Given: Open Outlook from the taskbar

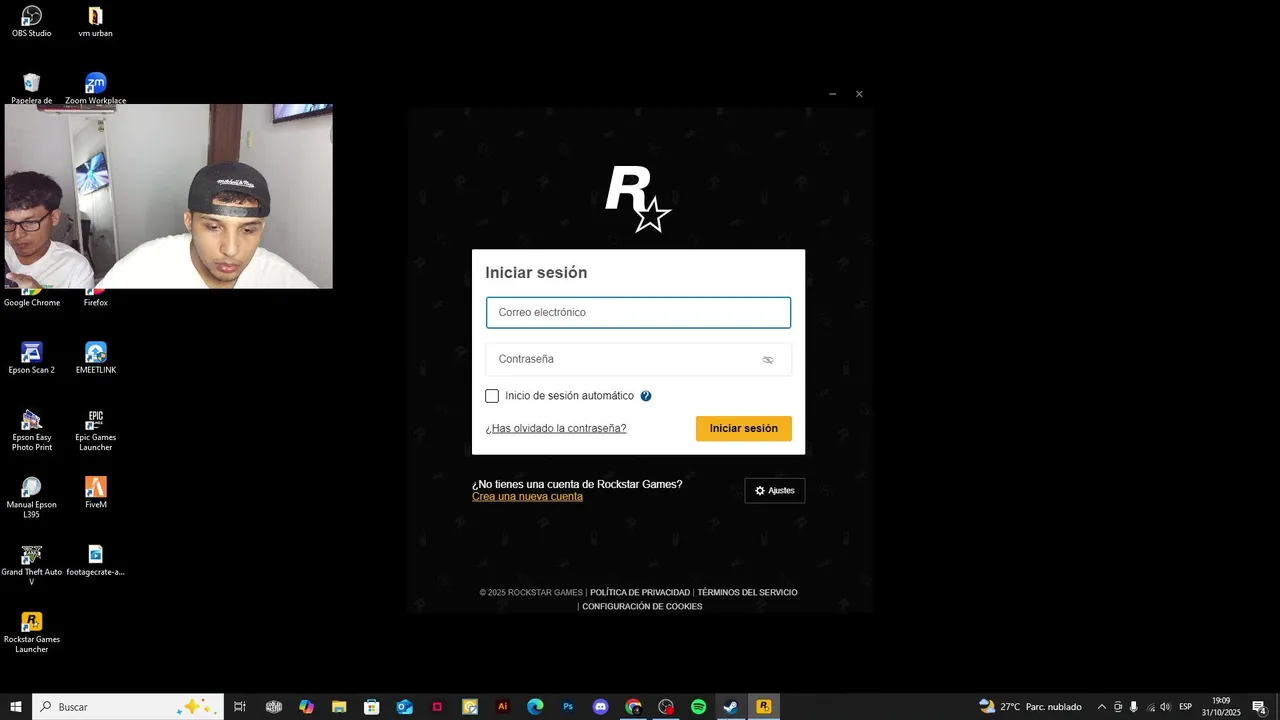Looking at the screenshot, I should [x=404, y=707].
